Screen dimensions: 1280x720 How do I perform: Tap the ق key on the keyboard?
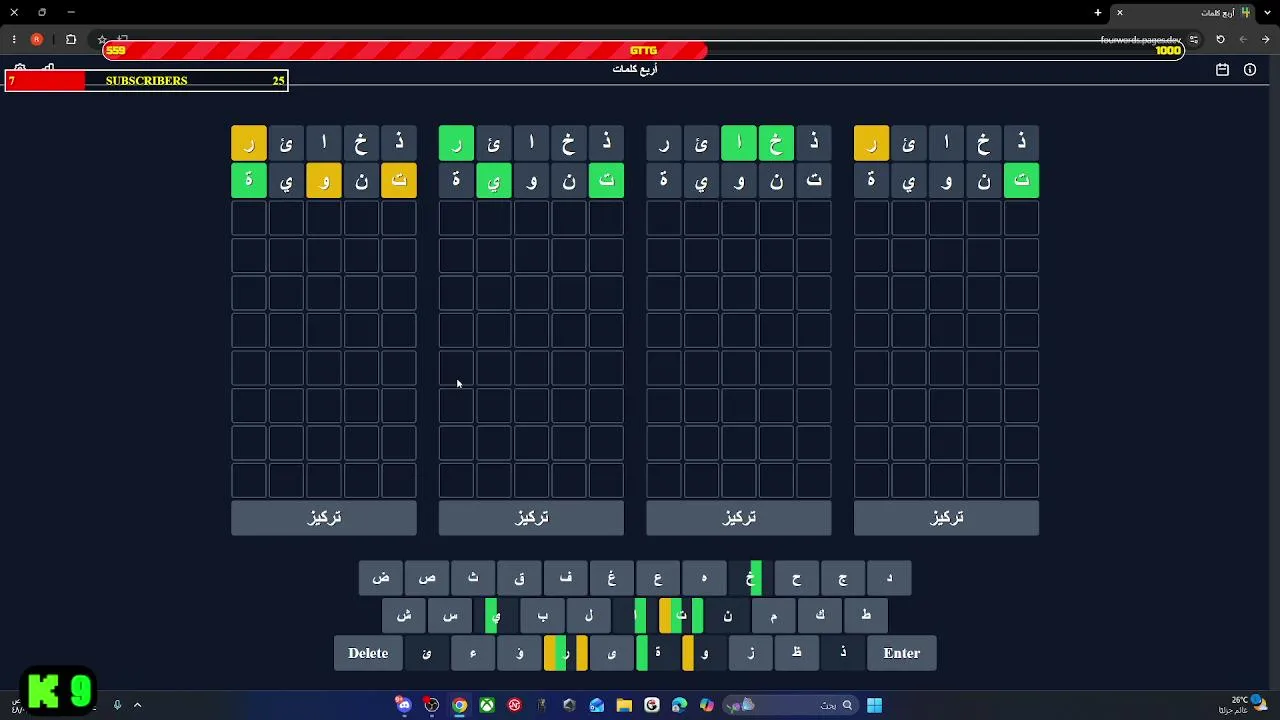point(519,578)
